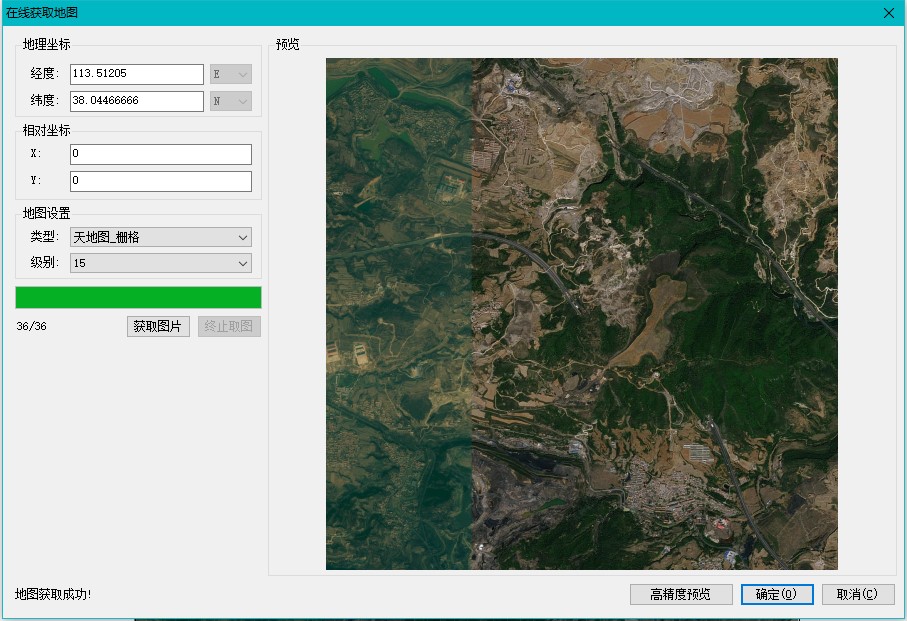Click the 预览 group label
This screenshot has height=621, width=907.
point(287,44)
